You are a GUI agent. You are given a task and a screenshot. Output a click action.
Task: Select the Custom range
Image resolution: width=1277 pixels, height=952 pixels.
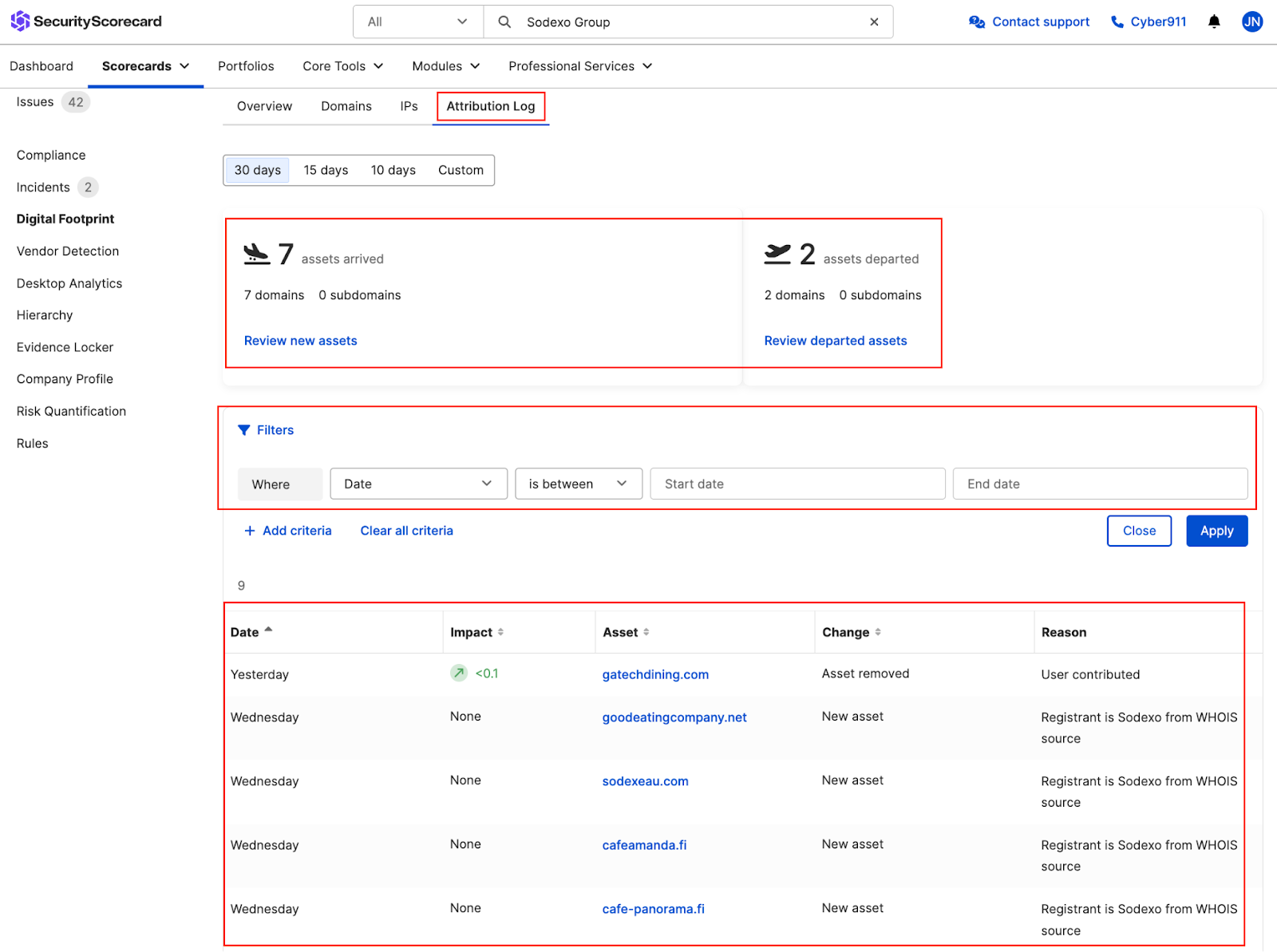[x=461, y=170]
